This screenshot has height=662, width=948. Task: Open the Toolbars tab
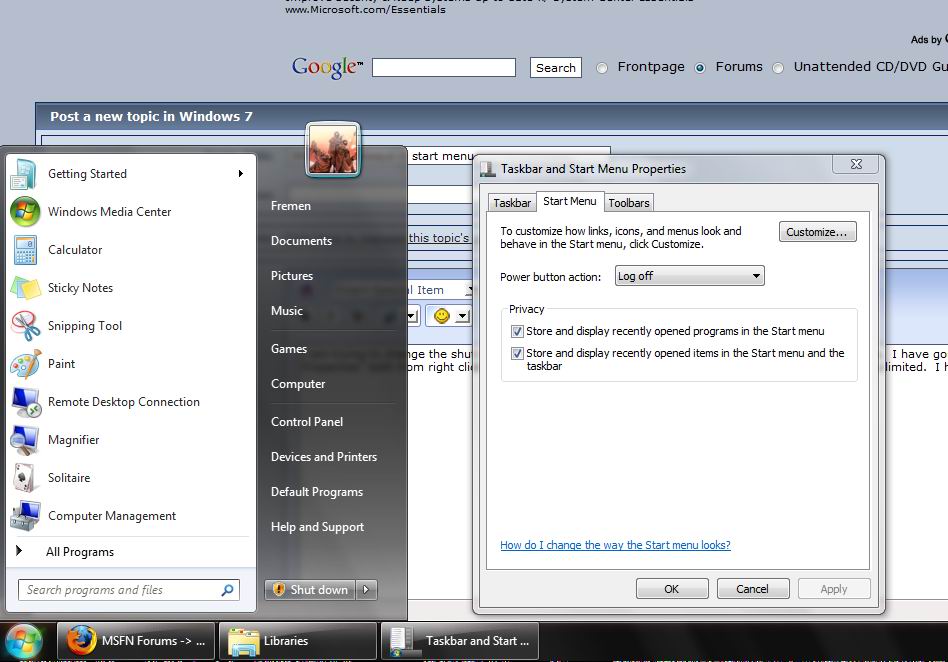click(628, 202)
